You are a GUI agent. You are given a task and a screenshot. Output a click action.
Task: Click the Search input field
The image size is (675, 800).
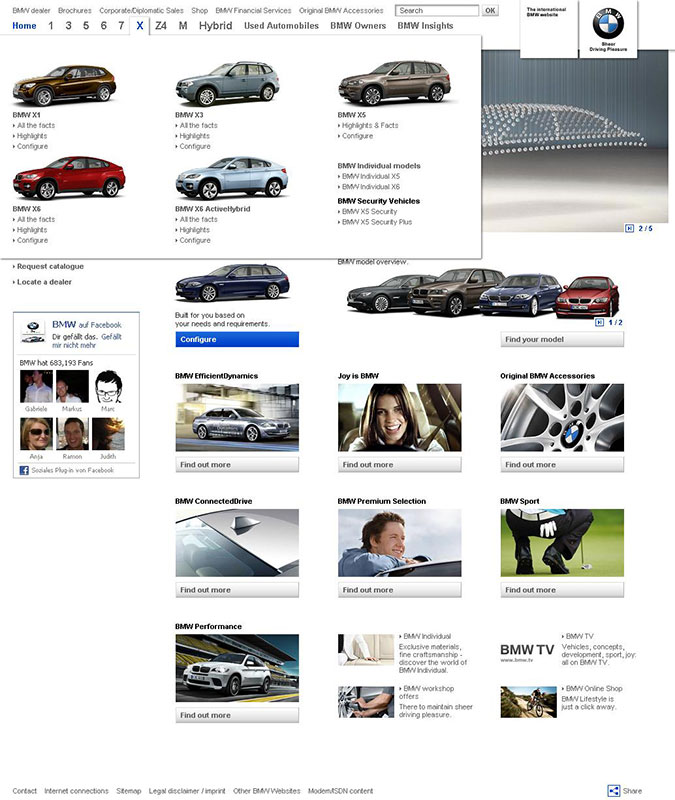pos(437,10)
